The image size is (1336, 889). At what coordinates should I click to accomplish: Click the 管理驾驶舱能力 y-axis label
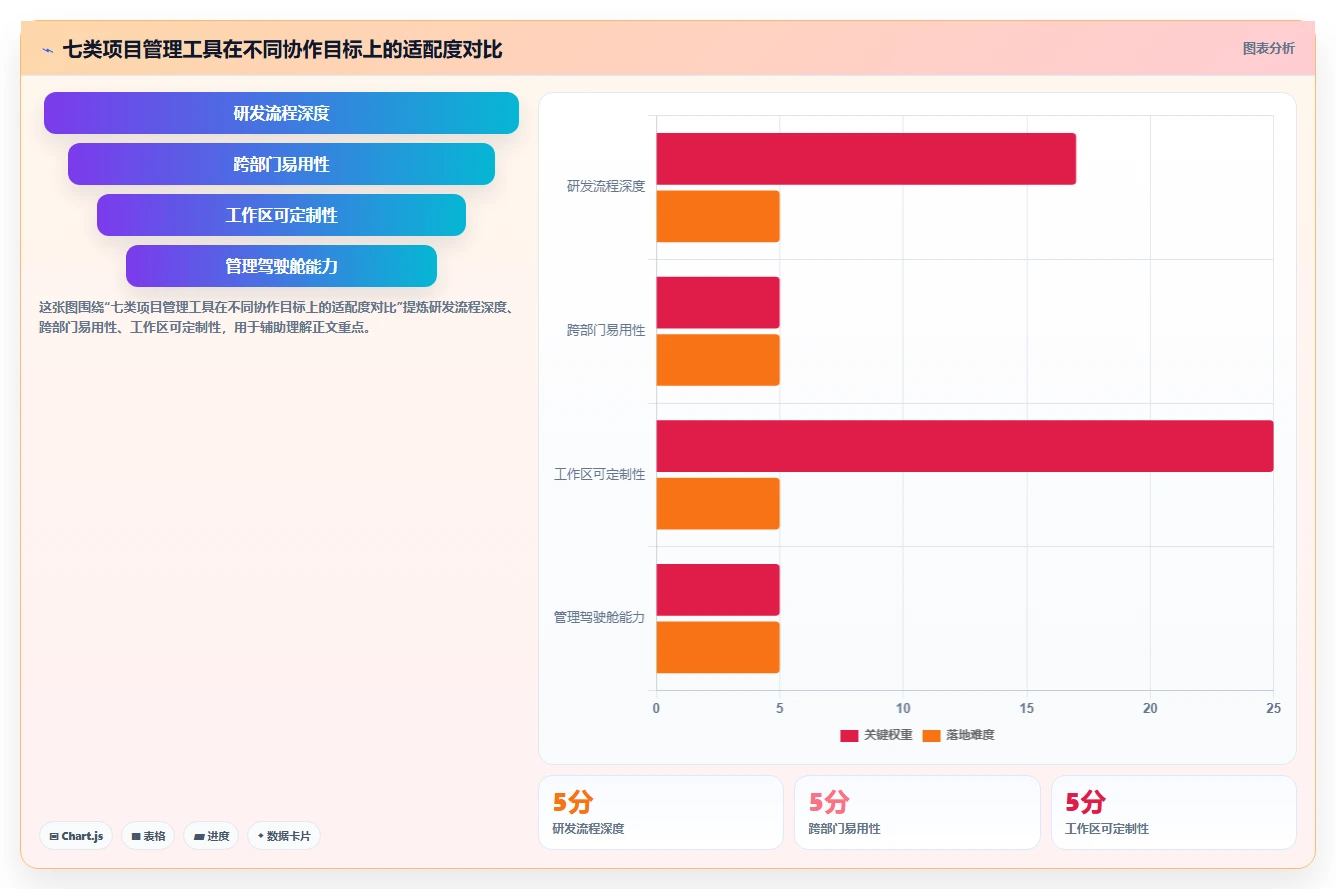coord(600,618)
